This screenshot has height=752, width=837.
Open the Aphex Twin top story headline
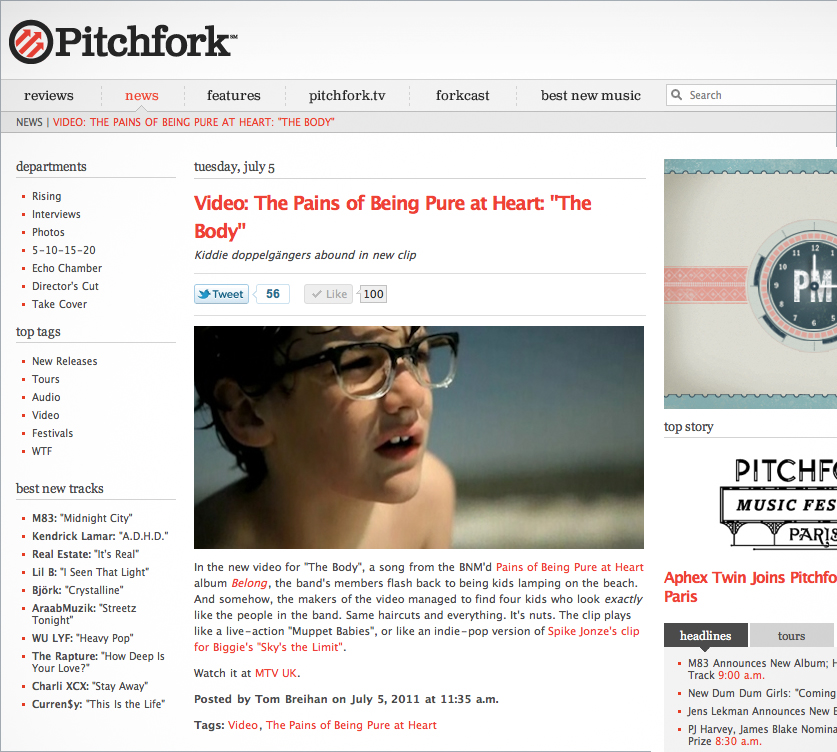click(x=751, y=587)
